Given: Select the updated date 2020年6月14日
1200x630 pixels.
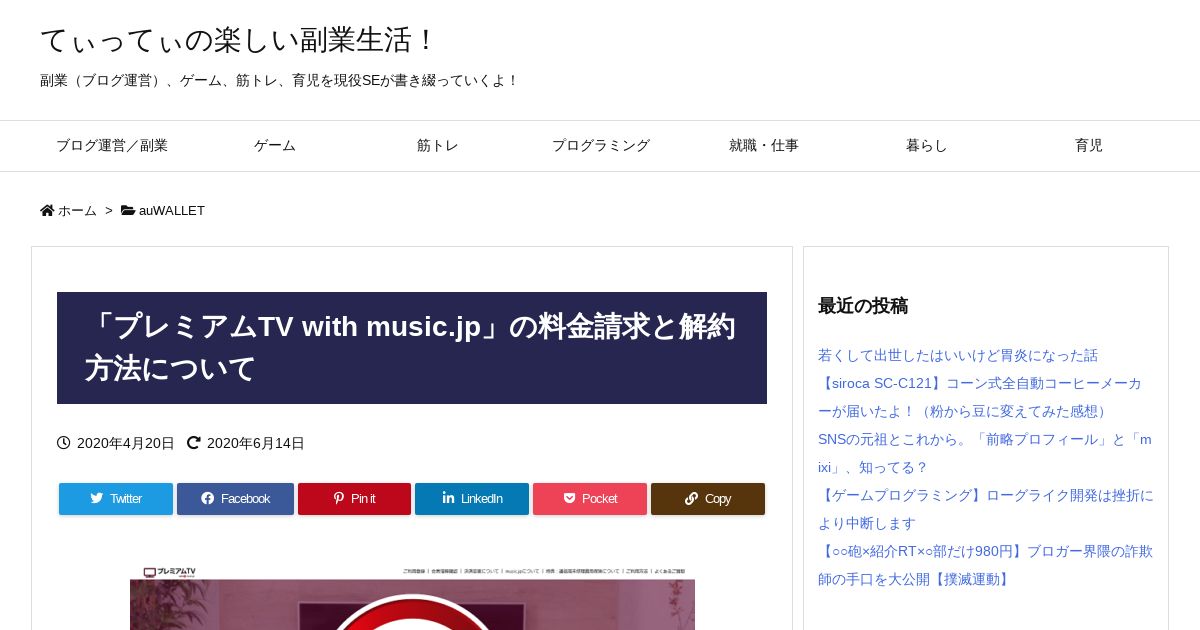Looking at the screenshot, I should pyautogui.click(x=256, y=443).
